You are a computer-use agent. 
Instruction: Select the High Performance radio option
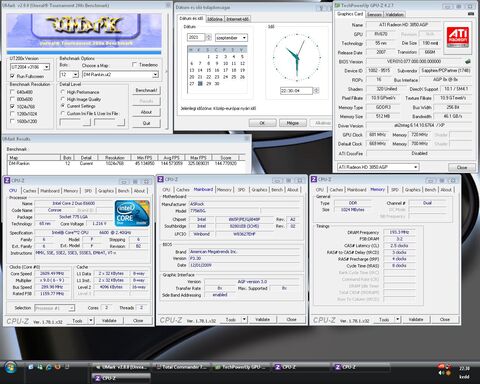click(63, 92)
